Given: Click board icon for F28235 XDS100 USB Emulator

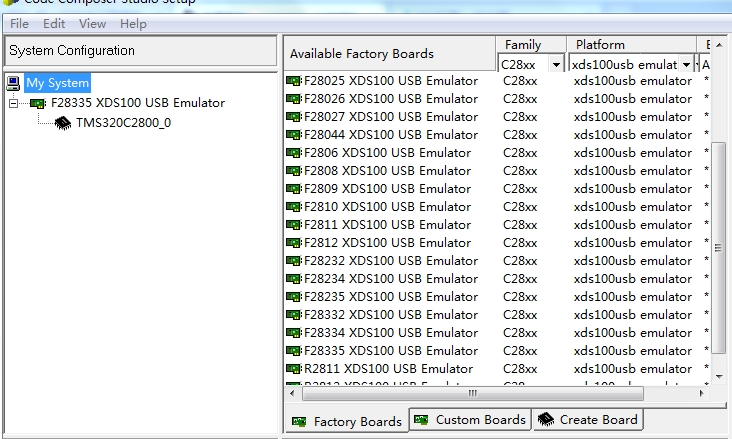Looking at the screenshot, I should [294, 297].
